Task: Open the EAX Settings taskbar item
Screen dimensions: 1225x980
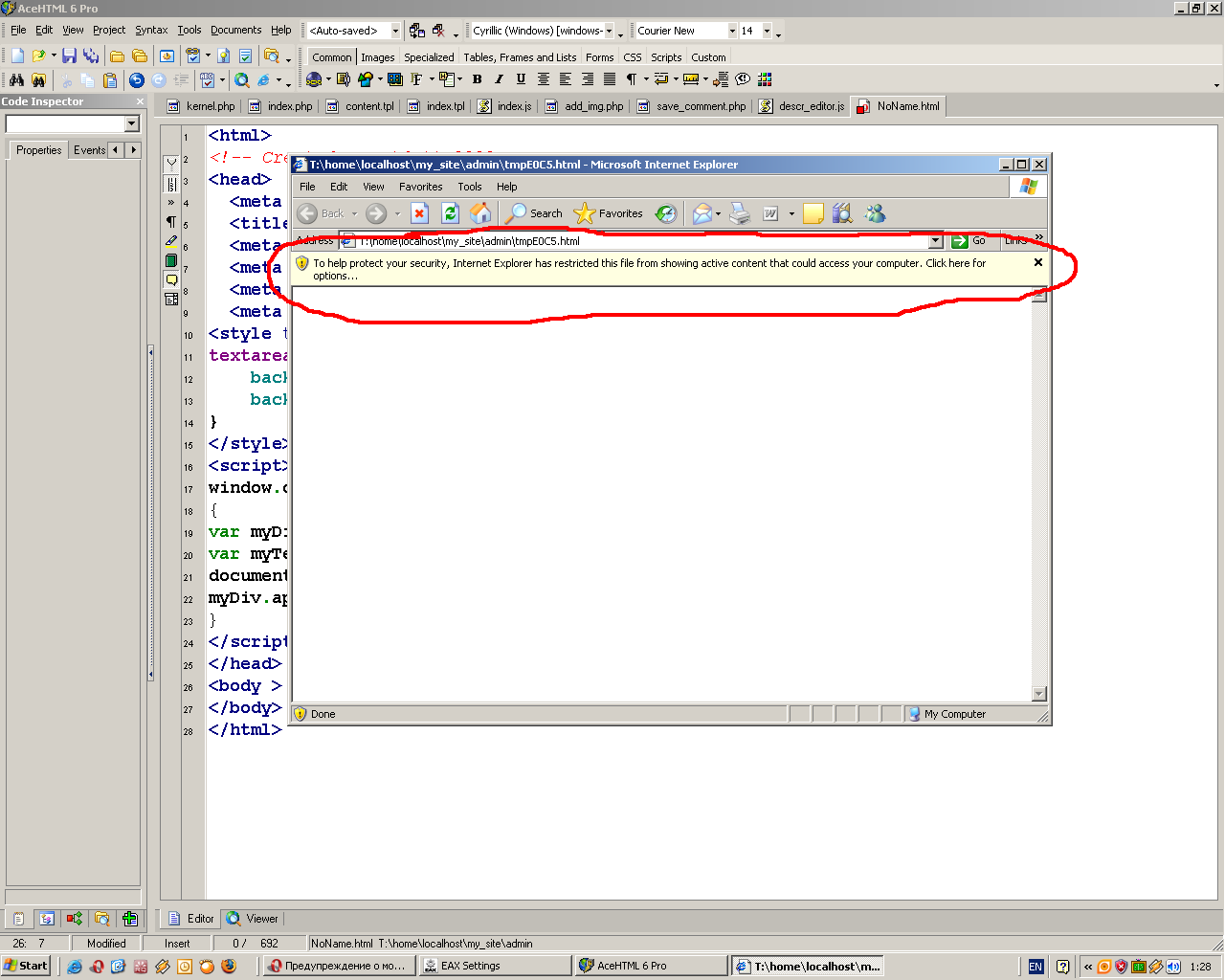Action: coord(495,966)
